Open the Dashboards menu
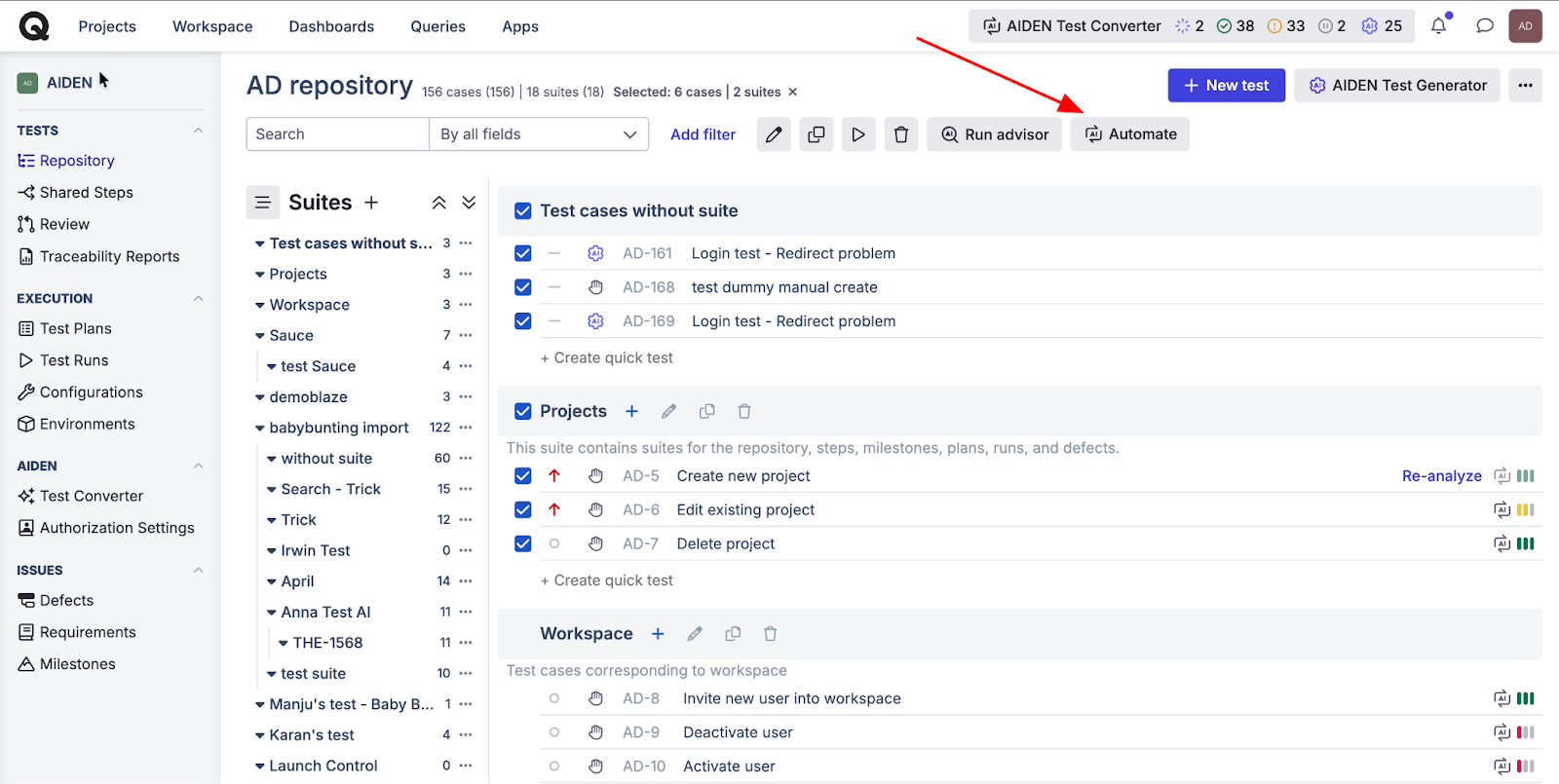The height and width of the screenshot is (784, 1559). (331, 26)
